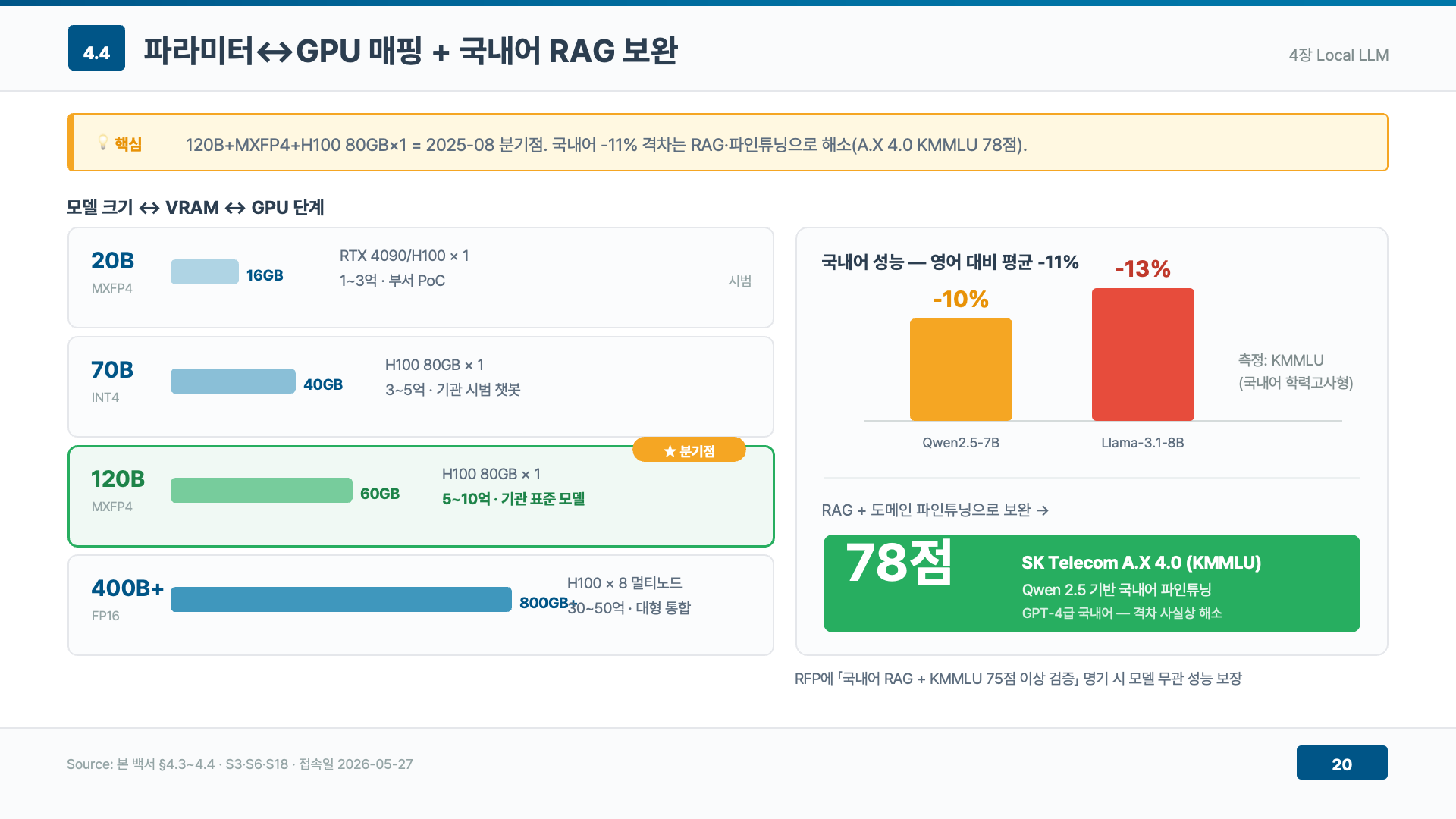Click the 40GB VRAM bar

click(x=233, y=381)
